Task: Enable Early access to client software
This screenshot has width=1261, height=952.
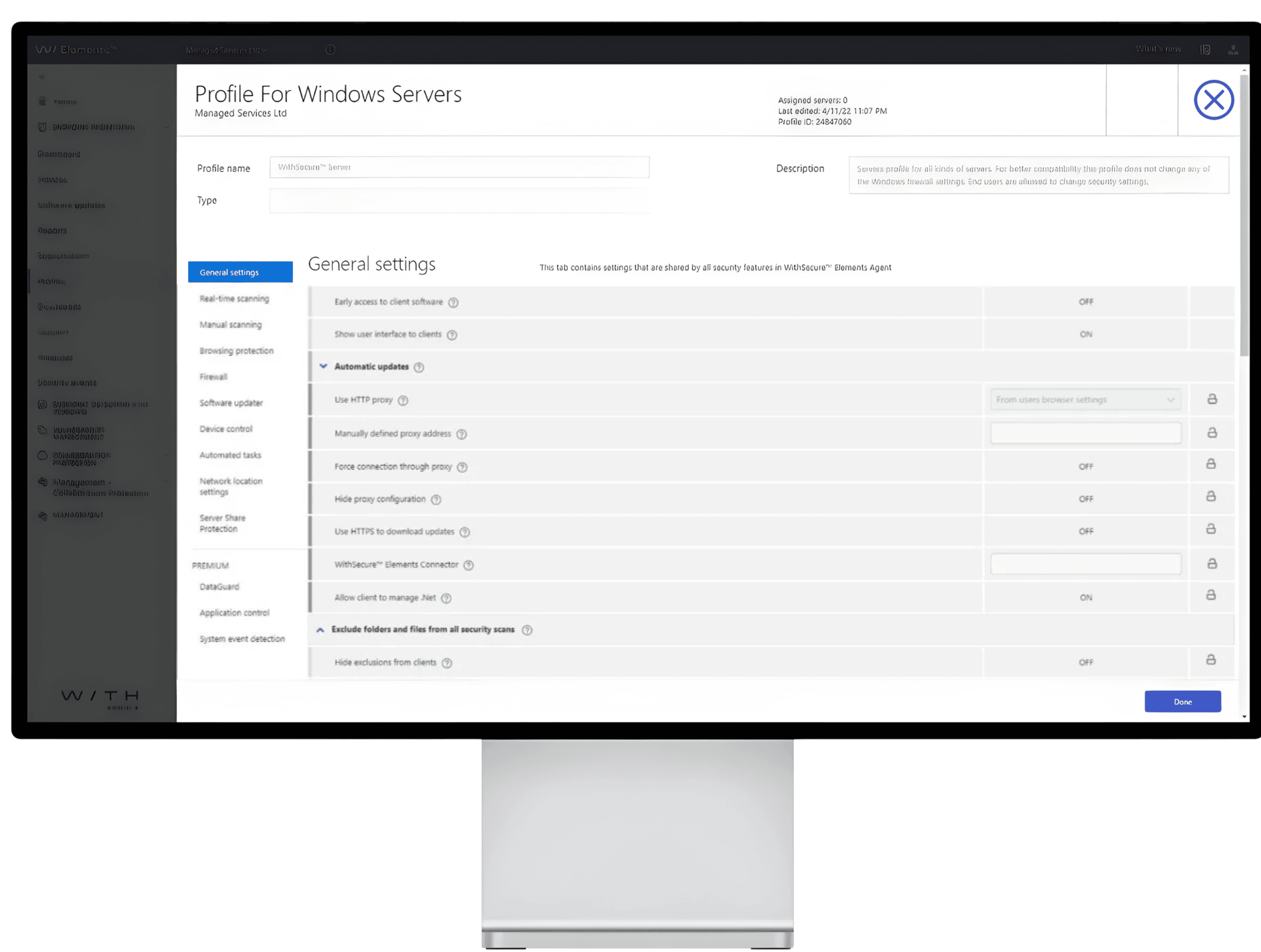Action: (1086, 301)
